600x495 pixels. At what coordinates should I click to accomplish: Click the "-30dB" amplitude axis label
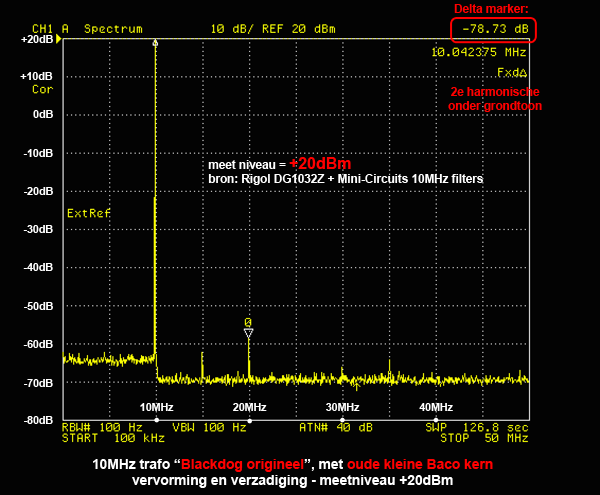38,229
